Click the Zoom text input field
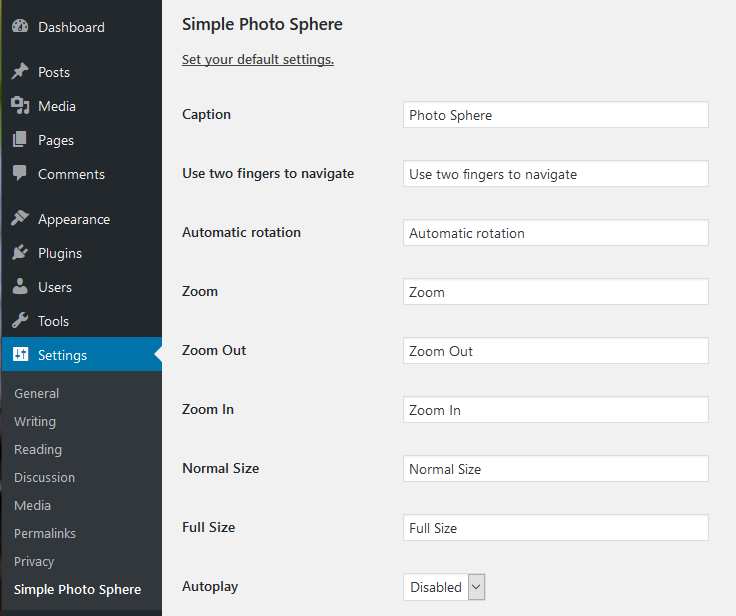The height and width of the screenshot is (616, 736). coord(556,292)
